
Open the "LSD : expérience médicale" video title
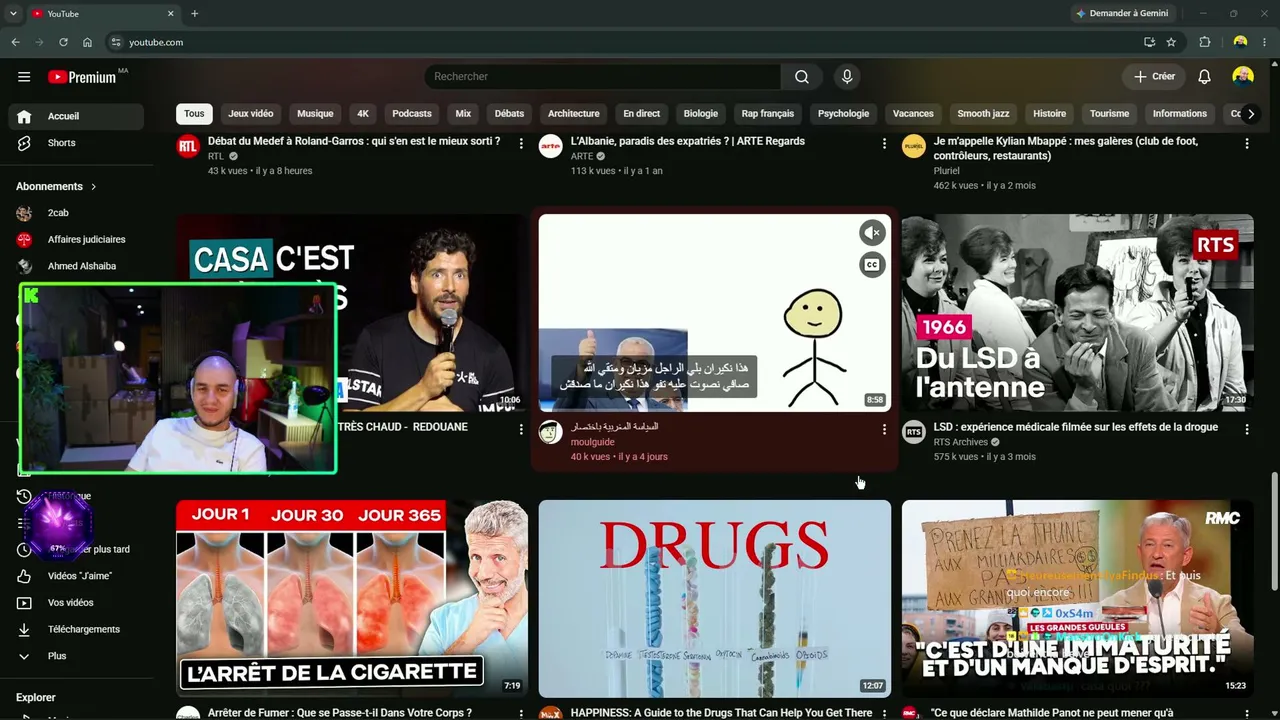(1076, 427)
